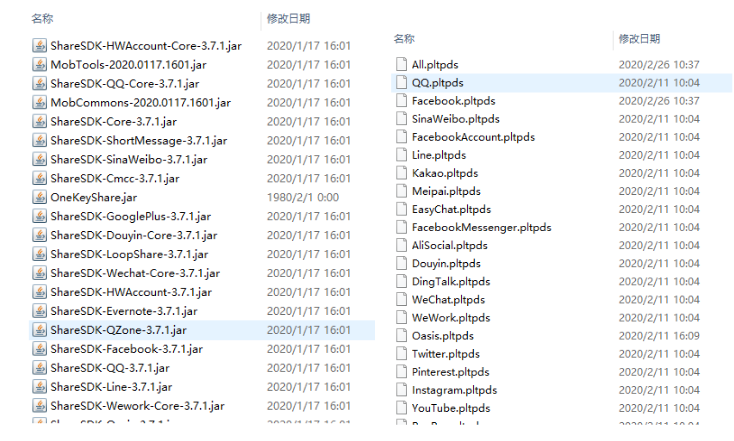Click the 2020/2/11 10:04 date of QQ.pltpds
This screenshot has height=441, width=734.
pyautogui.click(x=659, y=82)
